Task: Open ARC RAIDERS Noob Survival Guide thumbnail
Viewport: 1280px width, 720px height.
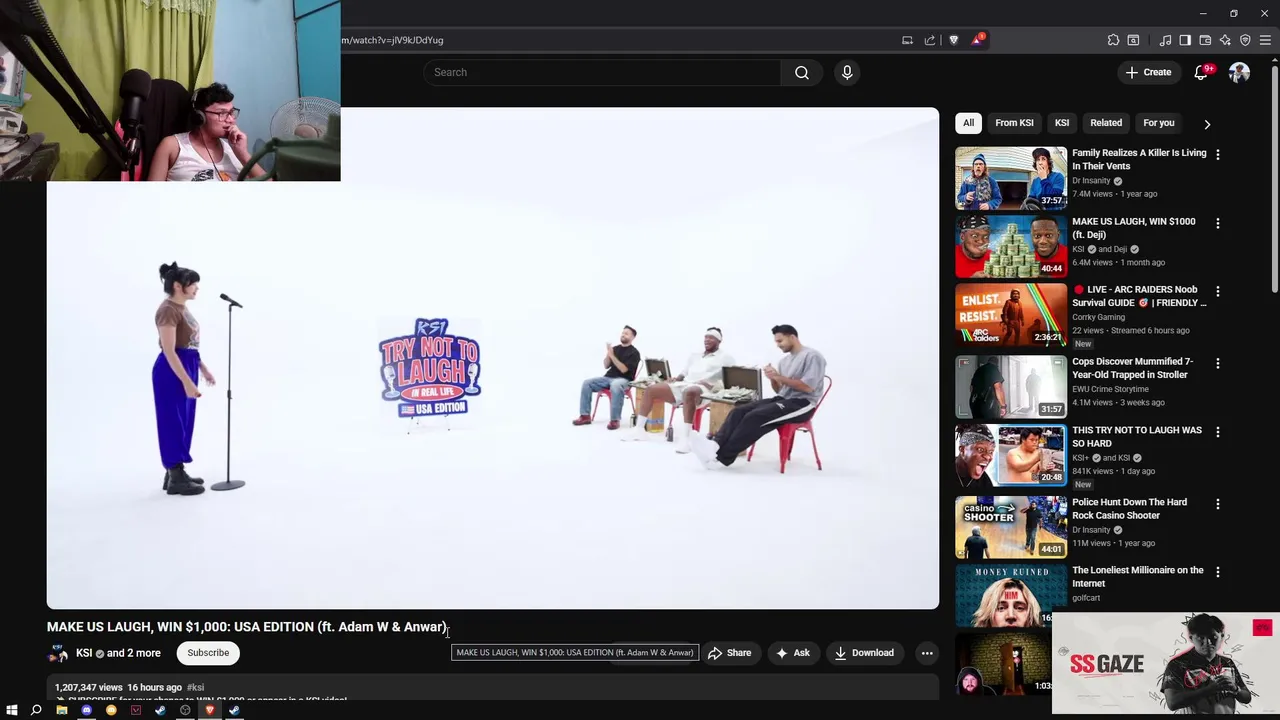Action: coord(1011,314)
